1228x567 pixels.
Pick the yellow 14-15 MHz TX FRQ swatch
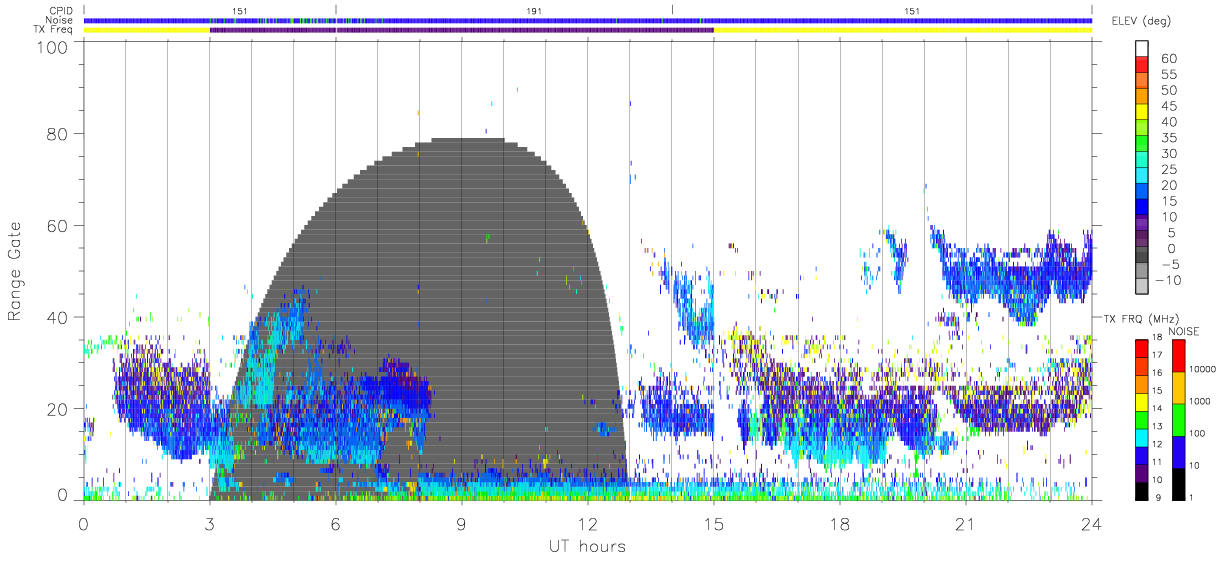[x=1141, y=401]
